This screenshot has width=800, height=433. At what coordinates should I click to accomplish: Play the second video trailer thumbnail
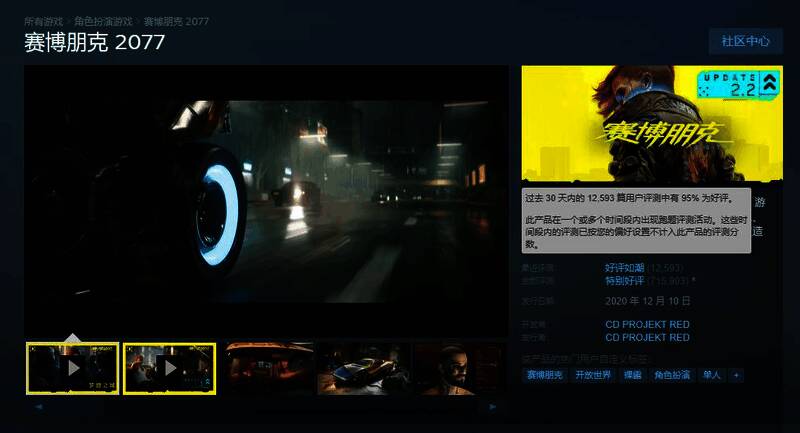point(169,368)
